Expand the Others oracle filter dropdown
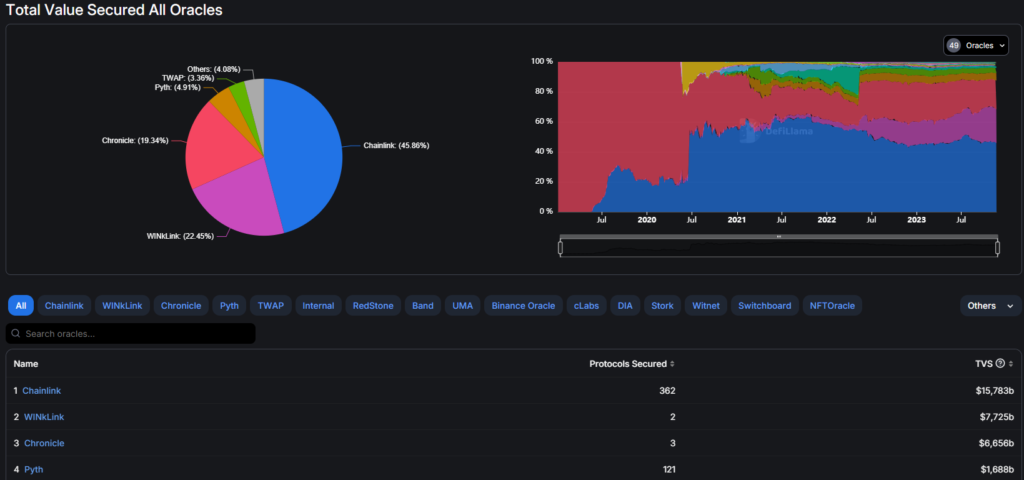The width and height of the screenshot is (1024, 480). pyautogui.click(x=993, y=306)
